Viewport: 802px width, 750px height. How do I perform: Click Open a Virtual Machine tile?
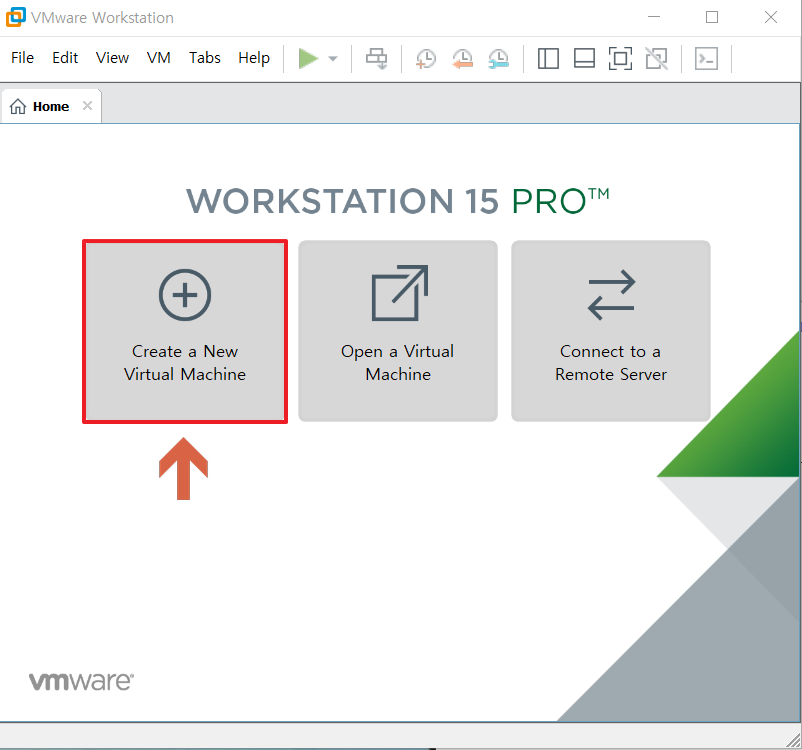coord(398,331)
